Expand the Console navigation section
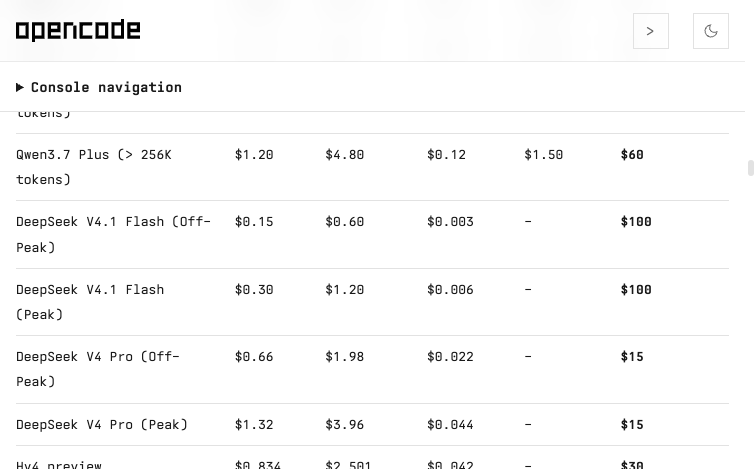 [99, 87]
